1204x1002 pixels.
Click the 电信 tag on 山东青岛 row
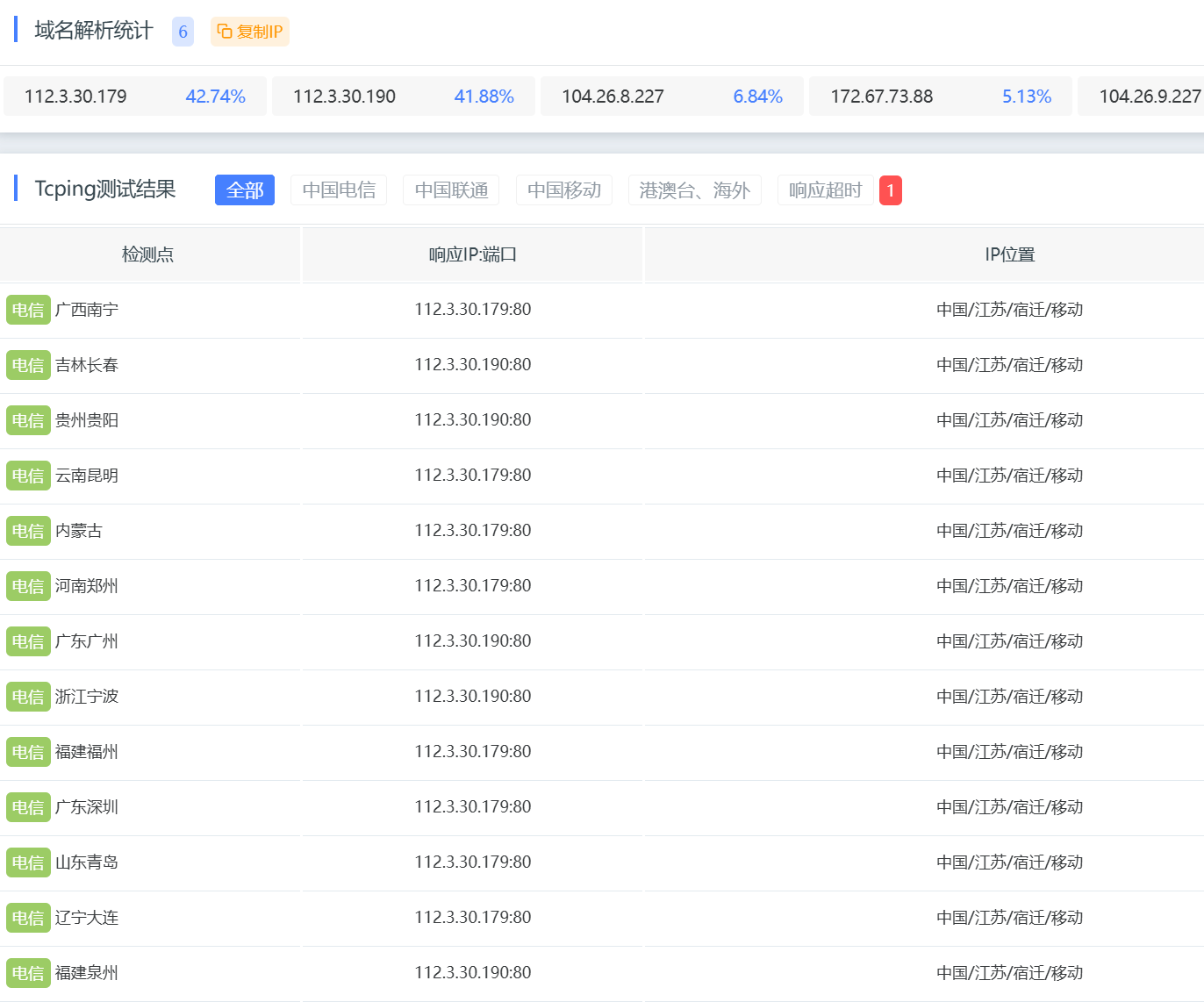[x=28, y=862]
